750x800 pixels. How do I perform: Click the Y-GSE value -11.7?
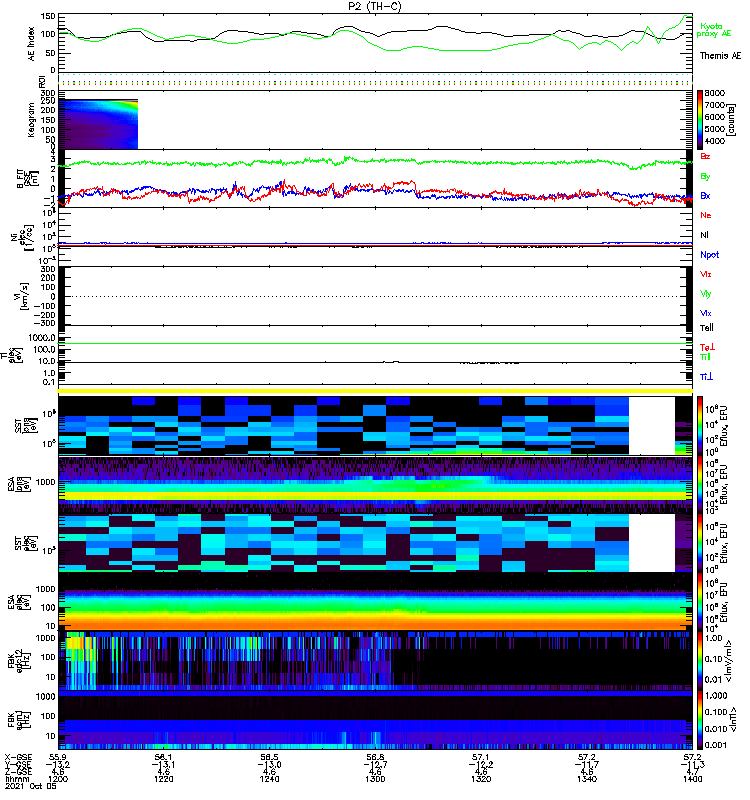pyautogui.click(x=587, y=764)
